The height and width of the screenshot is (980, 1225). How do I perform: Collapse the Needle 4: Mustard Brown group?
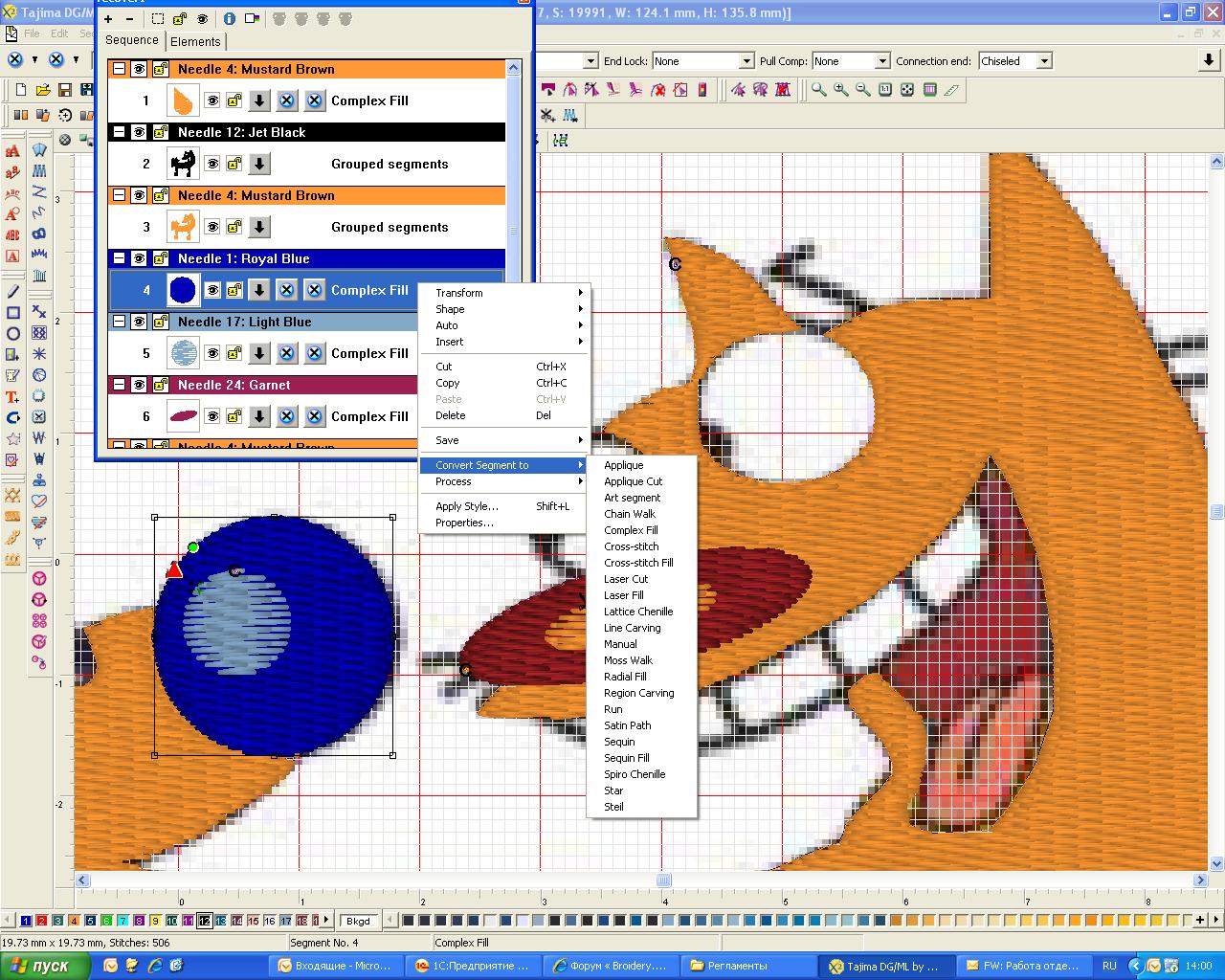[x=119, y=69]
